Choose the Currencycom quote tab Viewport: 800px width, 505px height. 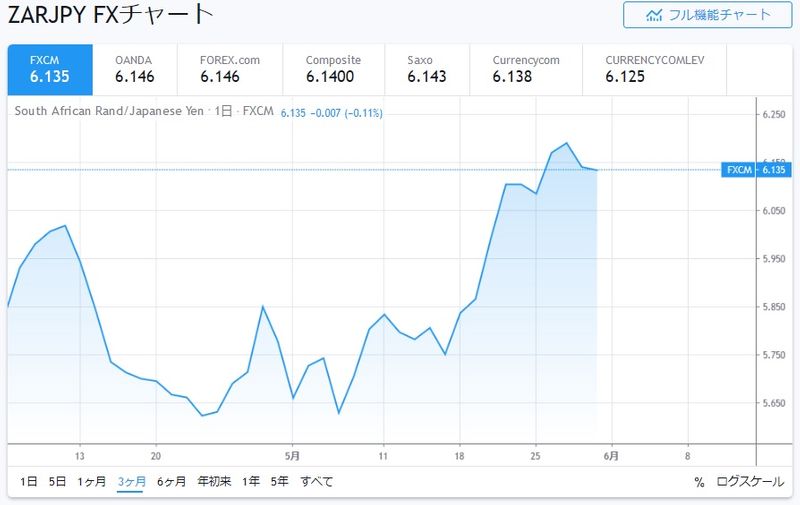[x=526, y=68]
